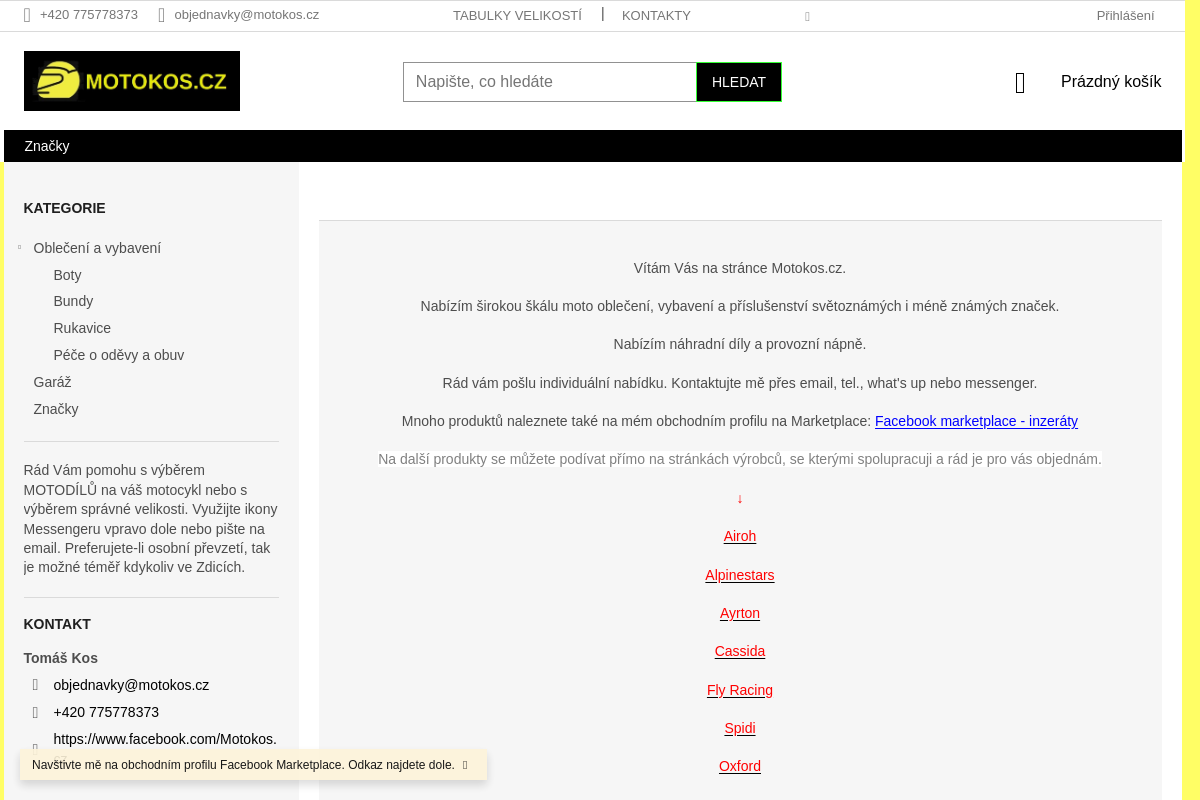Click the Motokos.cz logo
Image resolution: width=1200 pixels, height=800 pixels.
[x=132, y=81]
